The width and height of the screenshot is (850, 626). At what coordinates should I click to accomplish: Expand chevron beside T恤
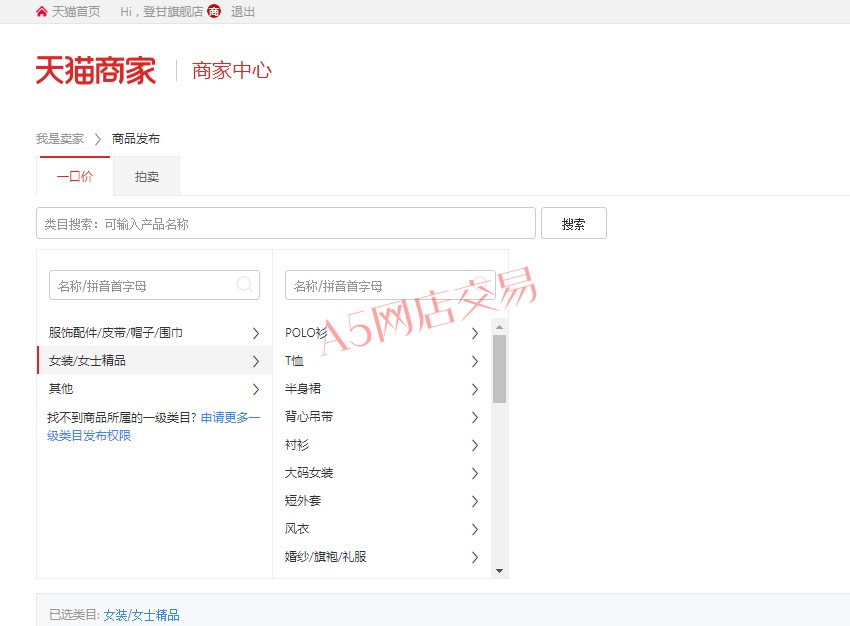pyautogui.click(x=475, y=361)
